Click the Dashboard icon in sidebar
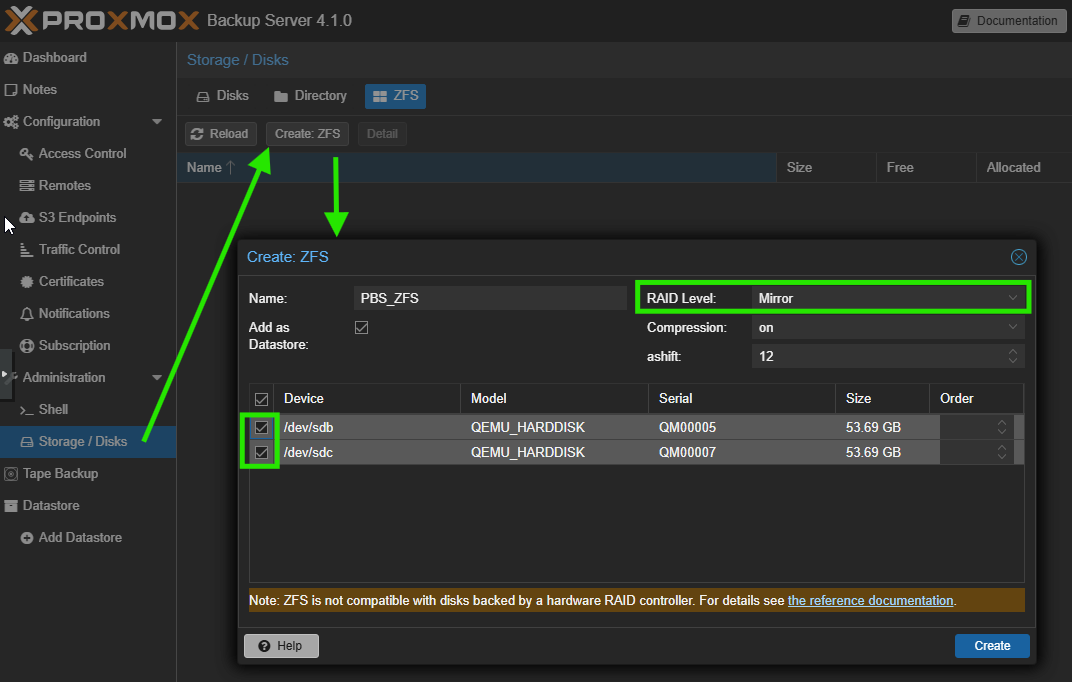The image size is (1072, 682). tap(11, 58)
